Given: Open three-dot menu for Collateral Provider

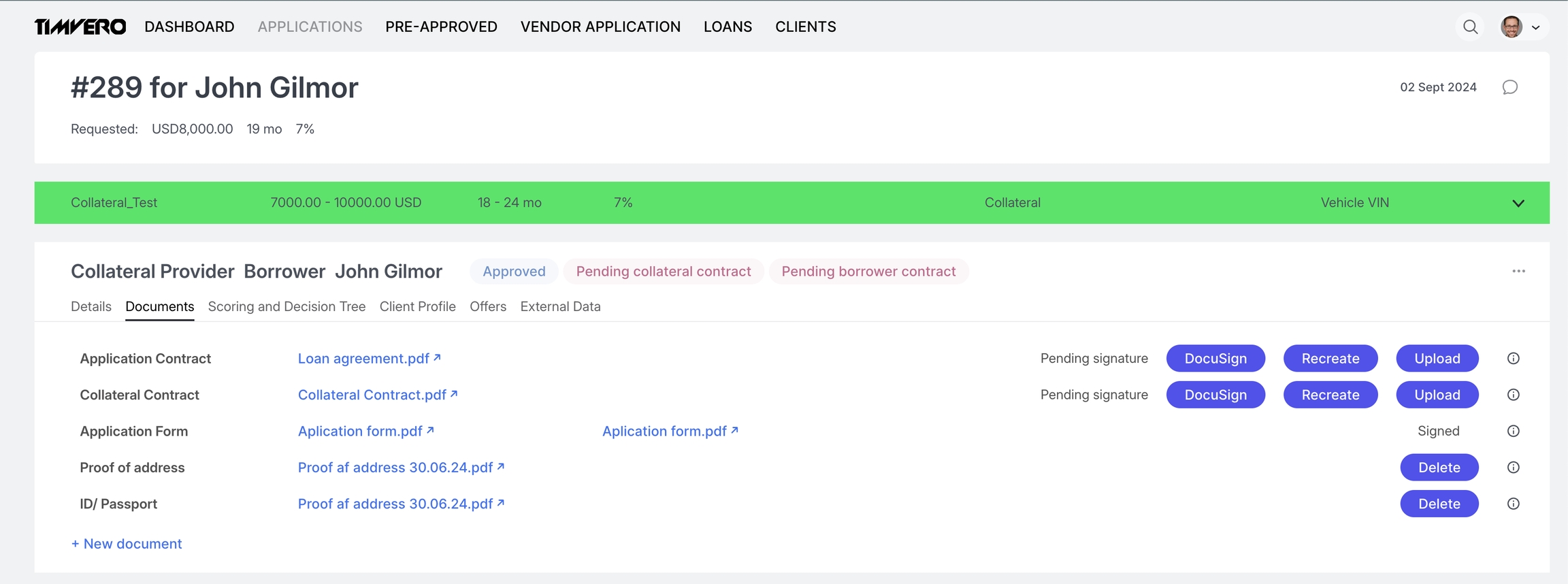Looking at the screenshot, I should 1518,271.
